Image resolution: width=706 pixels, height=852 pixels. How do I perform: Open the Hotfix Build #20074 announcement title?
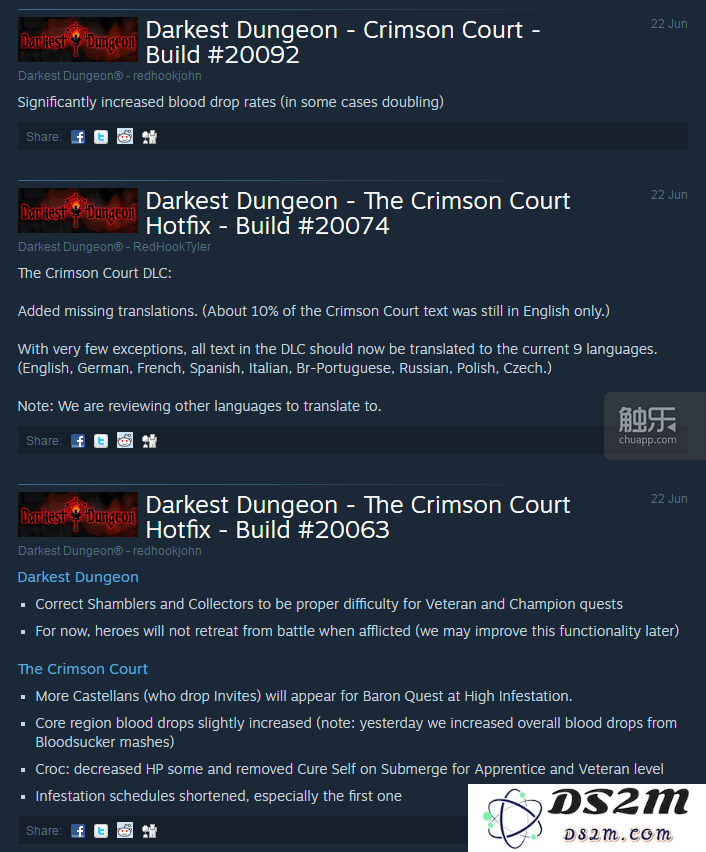tap(358, 213)
